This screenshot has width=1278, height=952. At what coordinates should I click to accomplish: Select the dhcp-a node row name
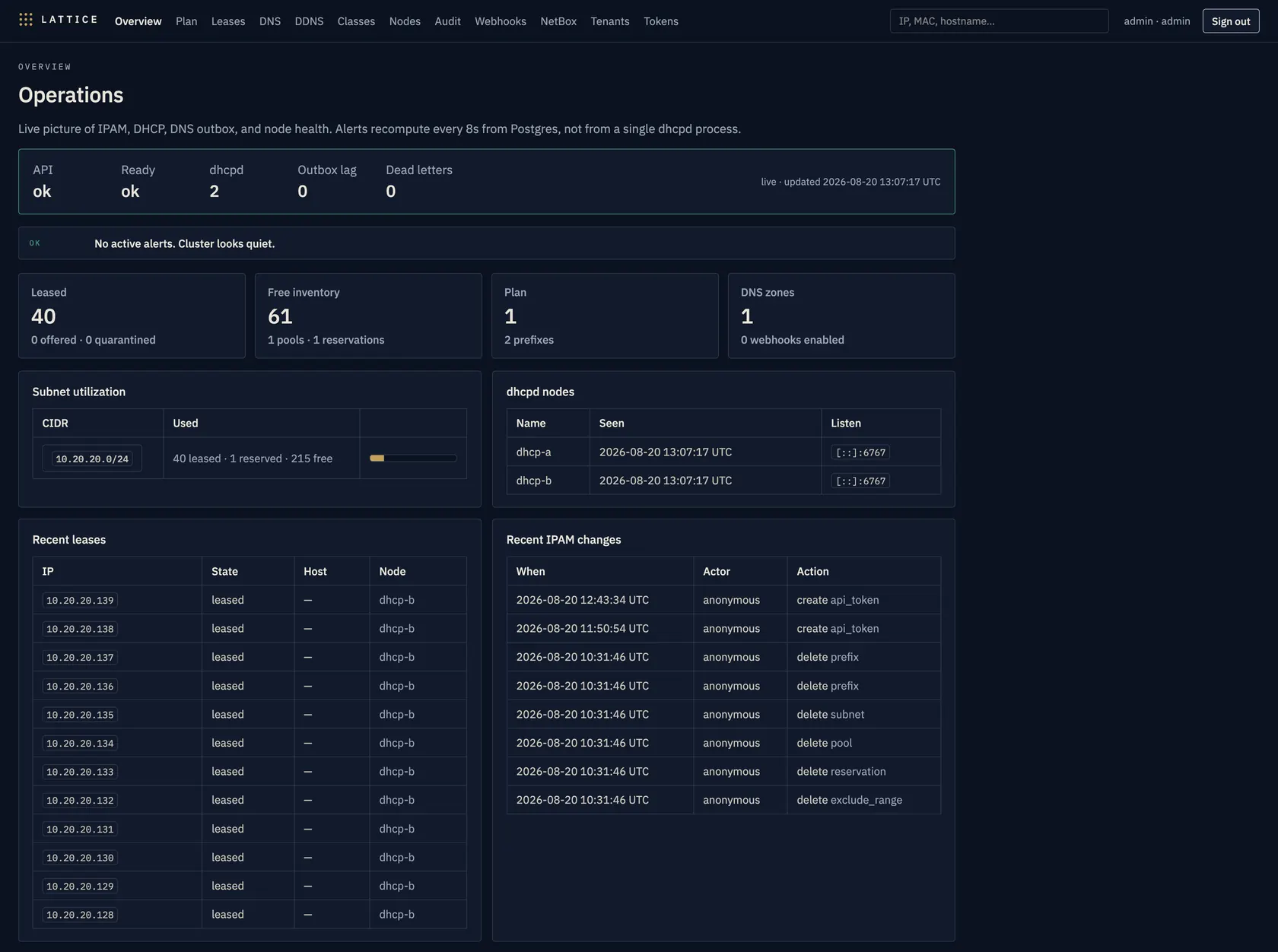pos(533,452)
